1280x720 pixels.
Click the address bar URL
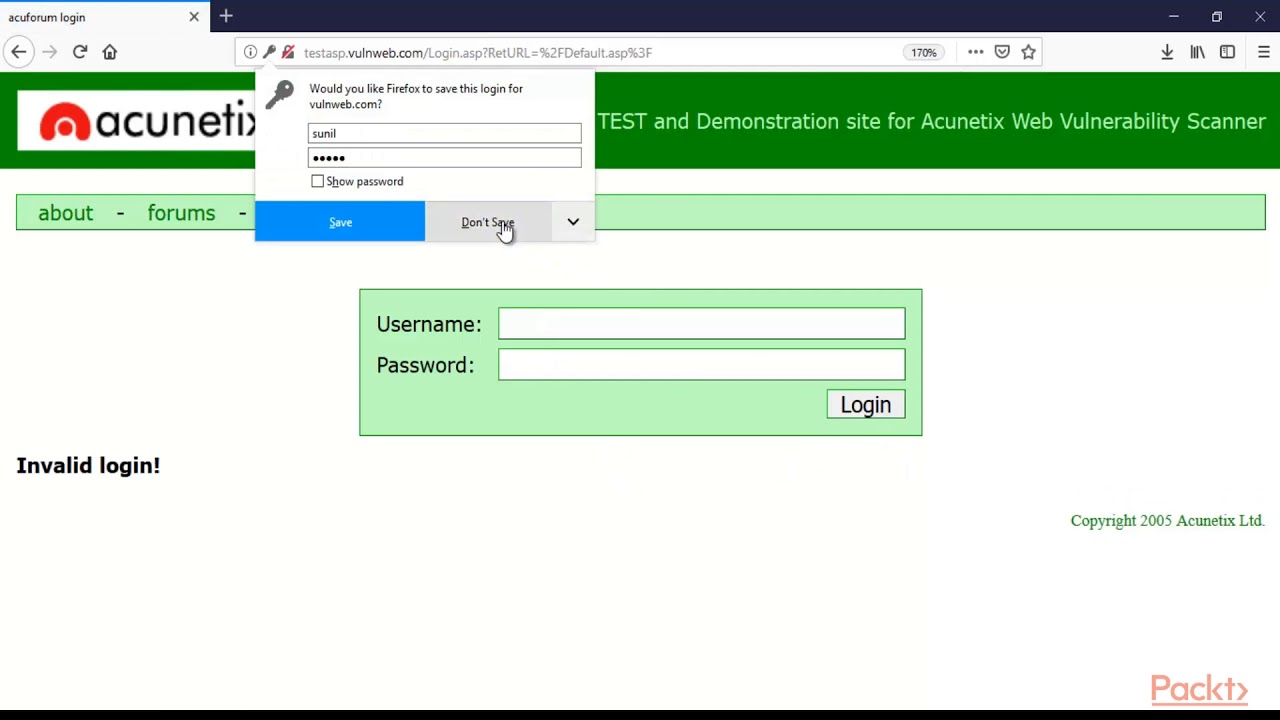(x=478, y=53)
